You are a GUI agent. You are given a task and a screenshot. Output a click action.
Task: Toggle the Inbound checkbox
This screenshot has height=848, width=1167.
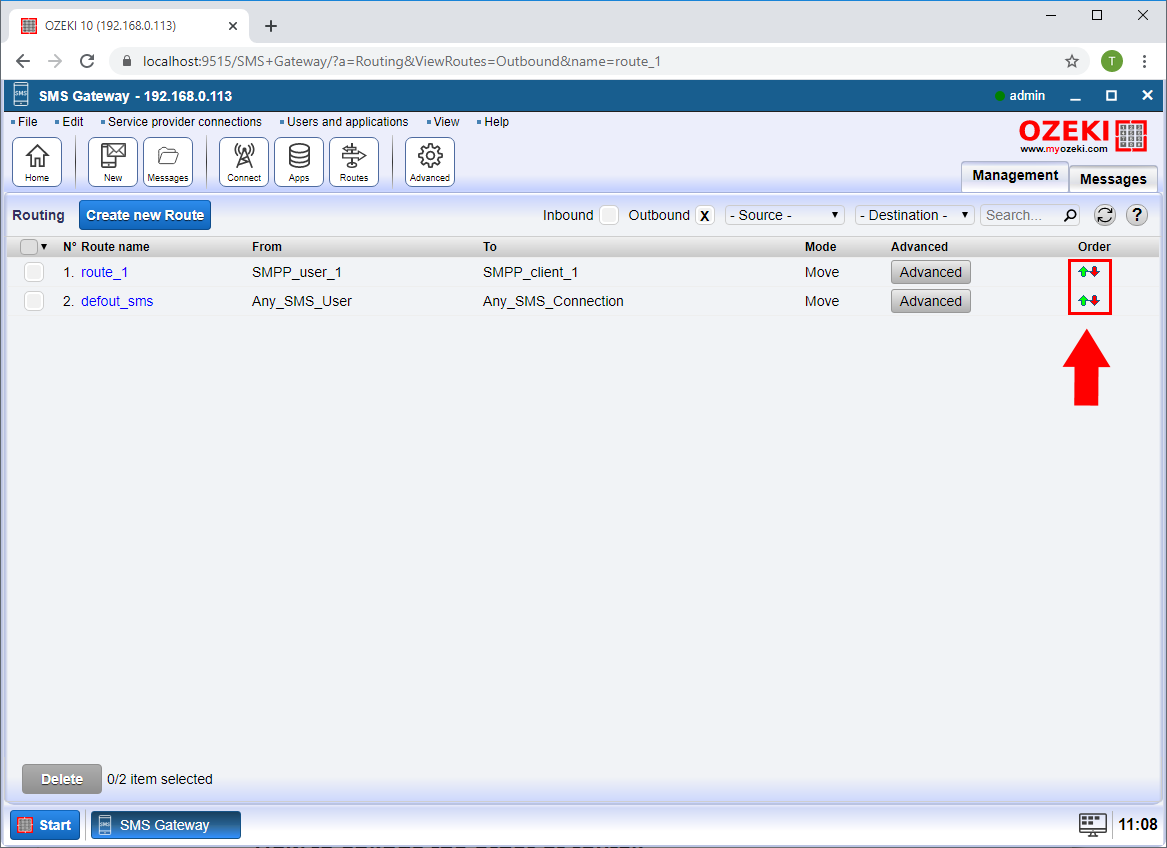(x=609, y=215)
